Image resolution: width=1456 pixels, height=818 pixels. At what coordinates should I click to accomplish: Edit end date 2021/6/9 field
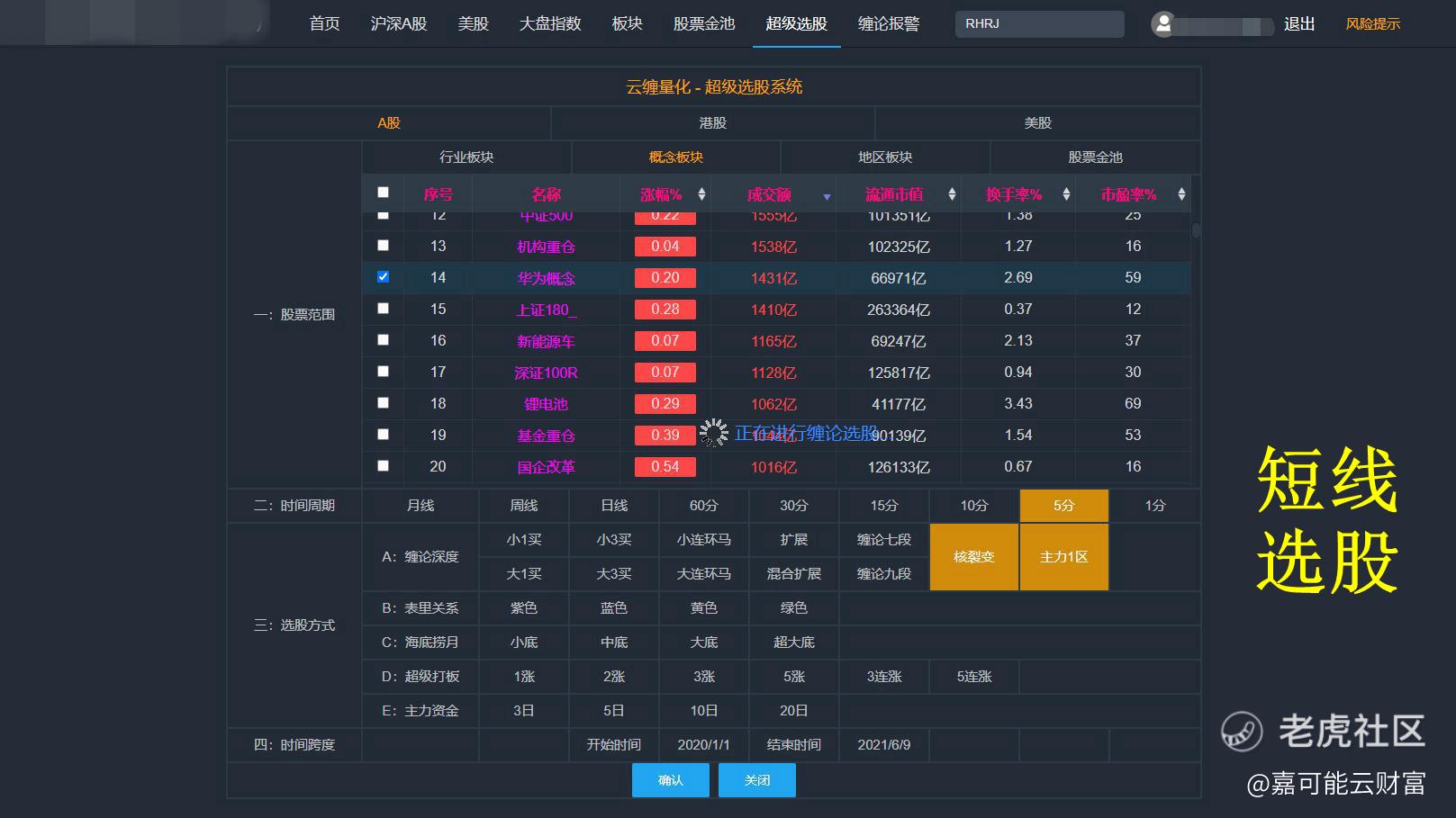click(x=884, y=745)
